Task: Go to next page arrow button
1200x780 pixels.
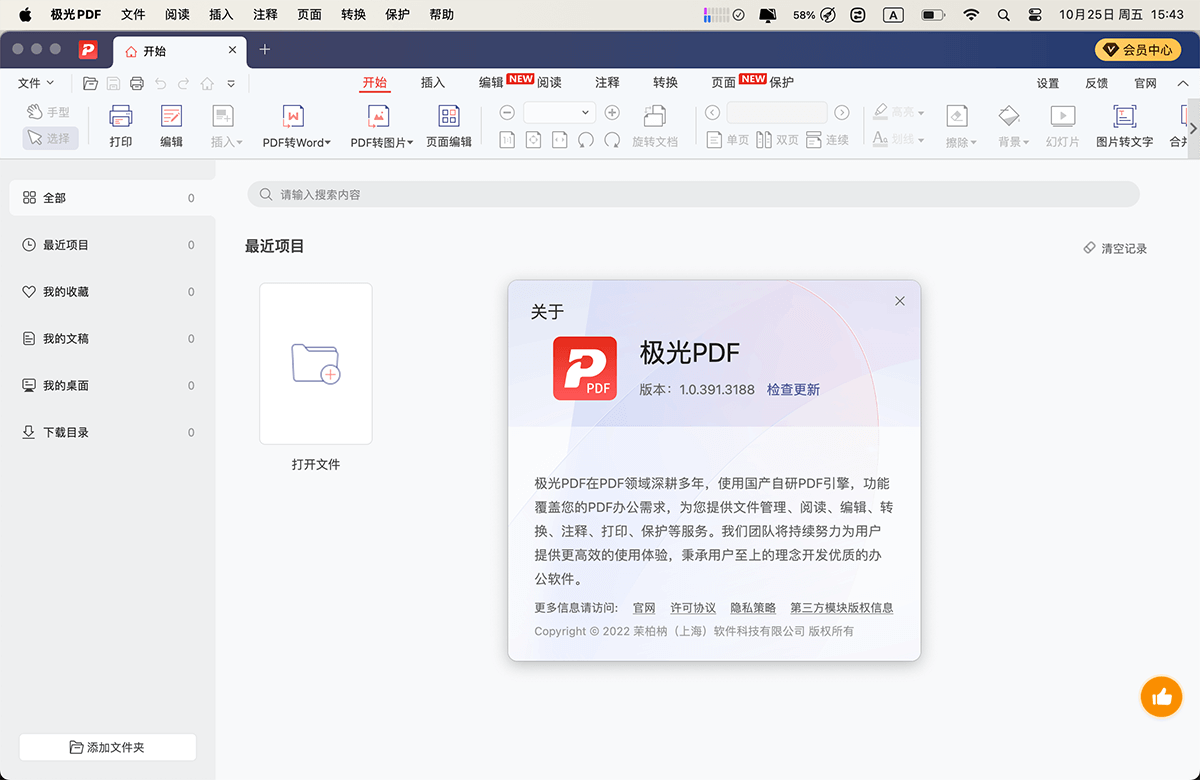Action: pyautogui.click(x=842, y=113)
